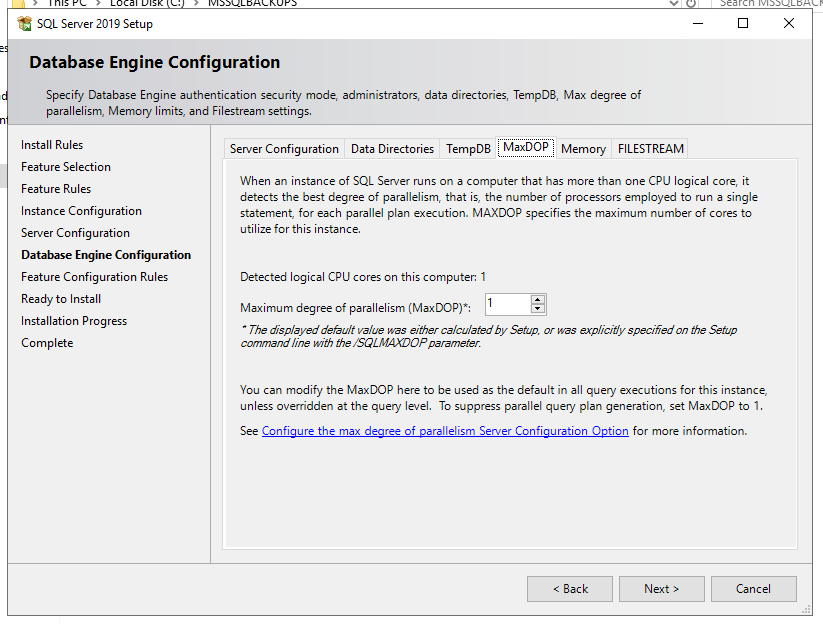This screenshot has height=624, width=823.
Task: Click MSSQLBACKUPS in the Explorer address path
Action: pos(252,4)
